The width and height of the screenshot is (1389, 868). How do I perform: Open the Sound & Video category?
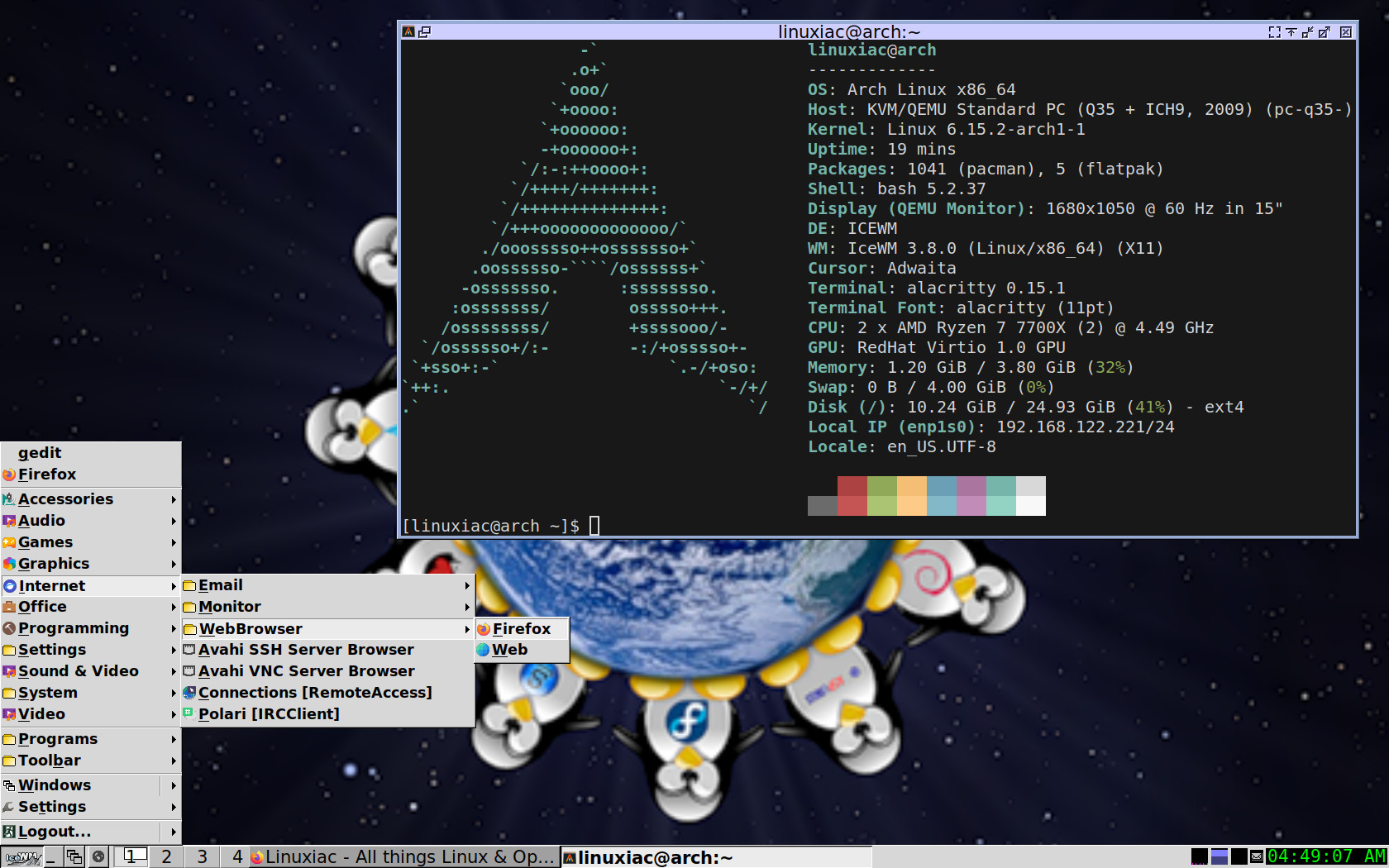[91, 671]
